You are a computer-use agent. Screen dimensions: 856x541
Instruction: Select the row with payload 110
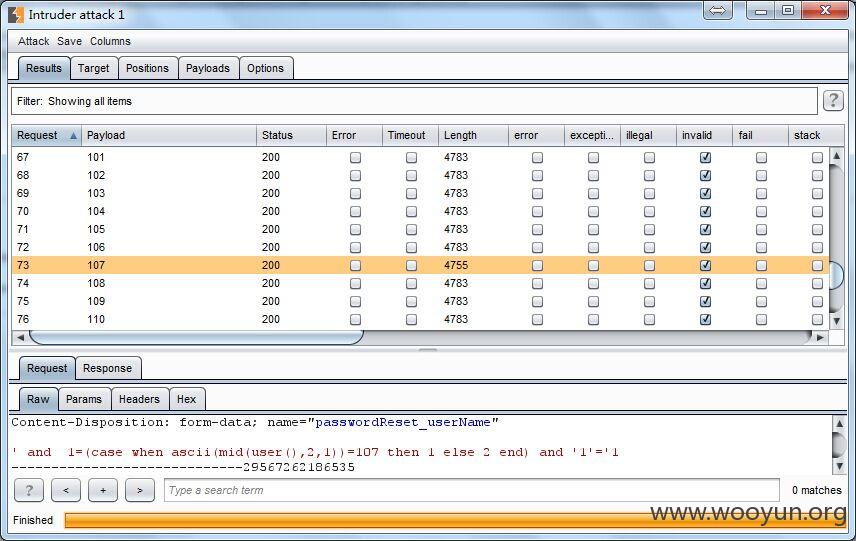click(420, 319)
